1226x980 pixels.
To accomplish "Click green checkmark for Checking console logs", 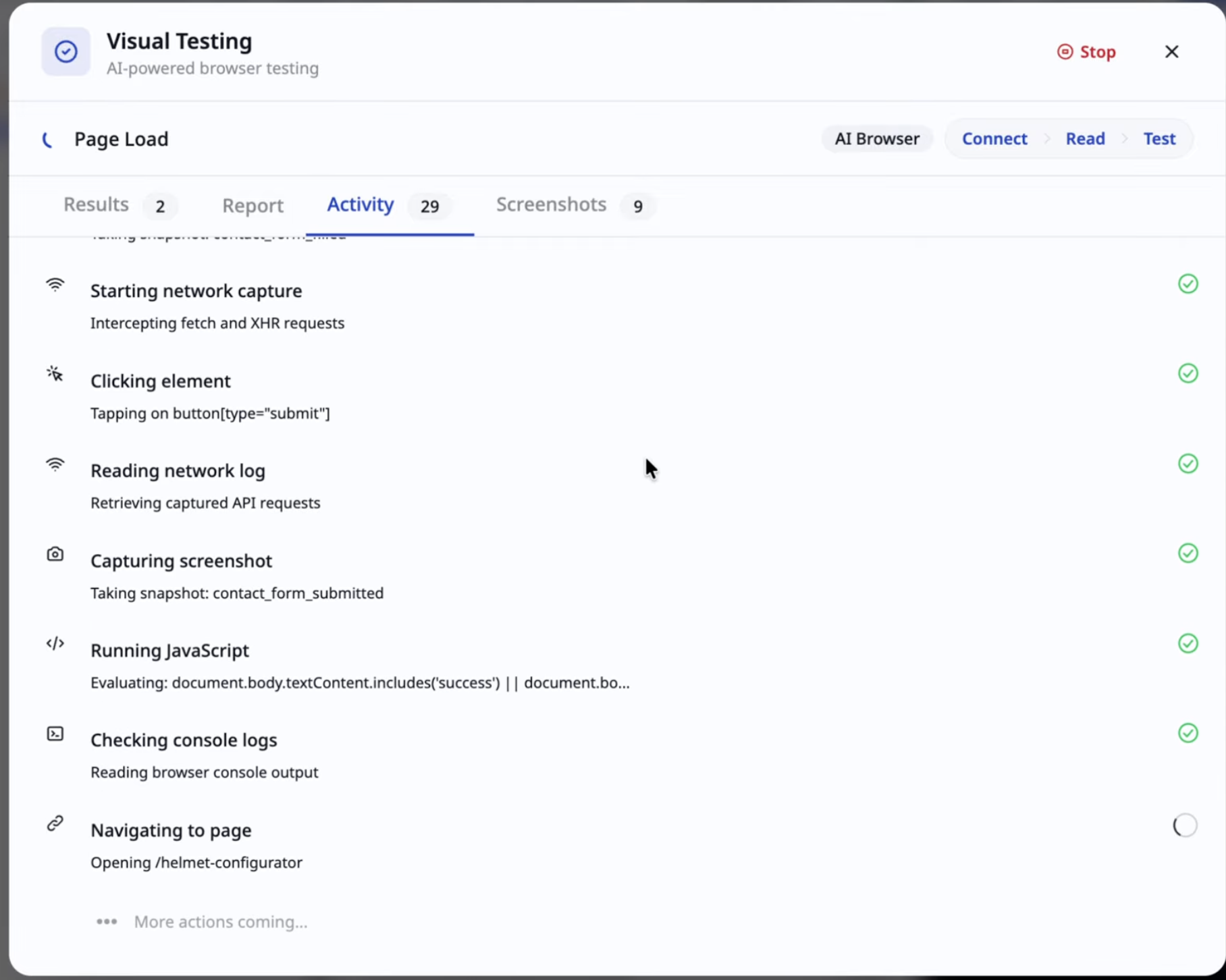I will (1188, 734).
